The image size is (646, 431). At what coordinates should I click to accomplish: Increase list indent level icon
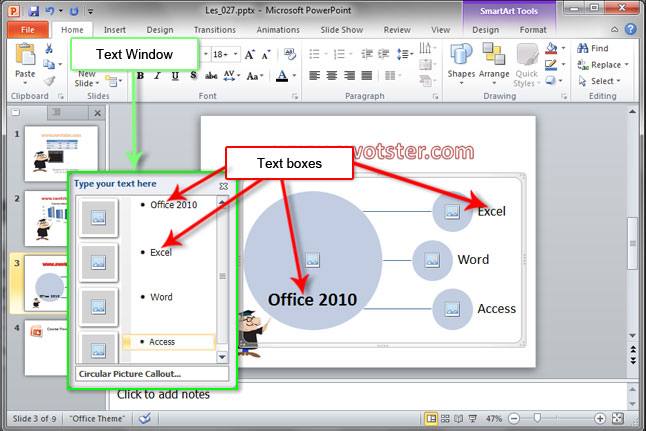tap(384, 54)
